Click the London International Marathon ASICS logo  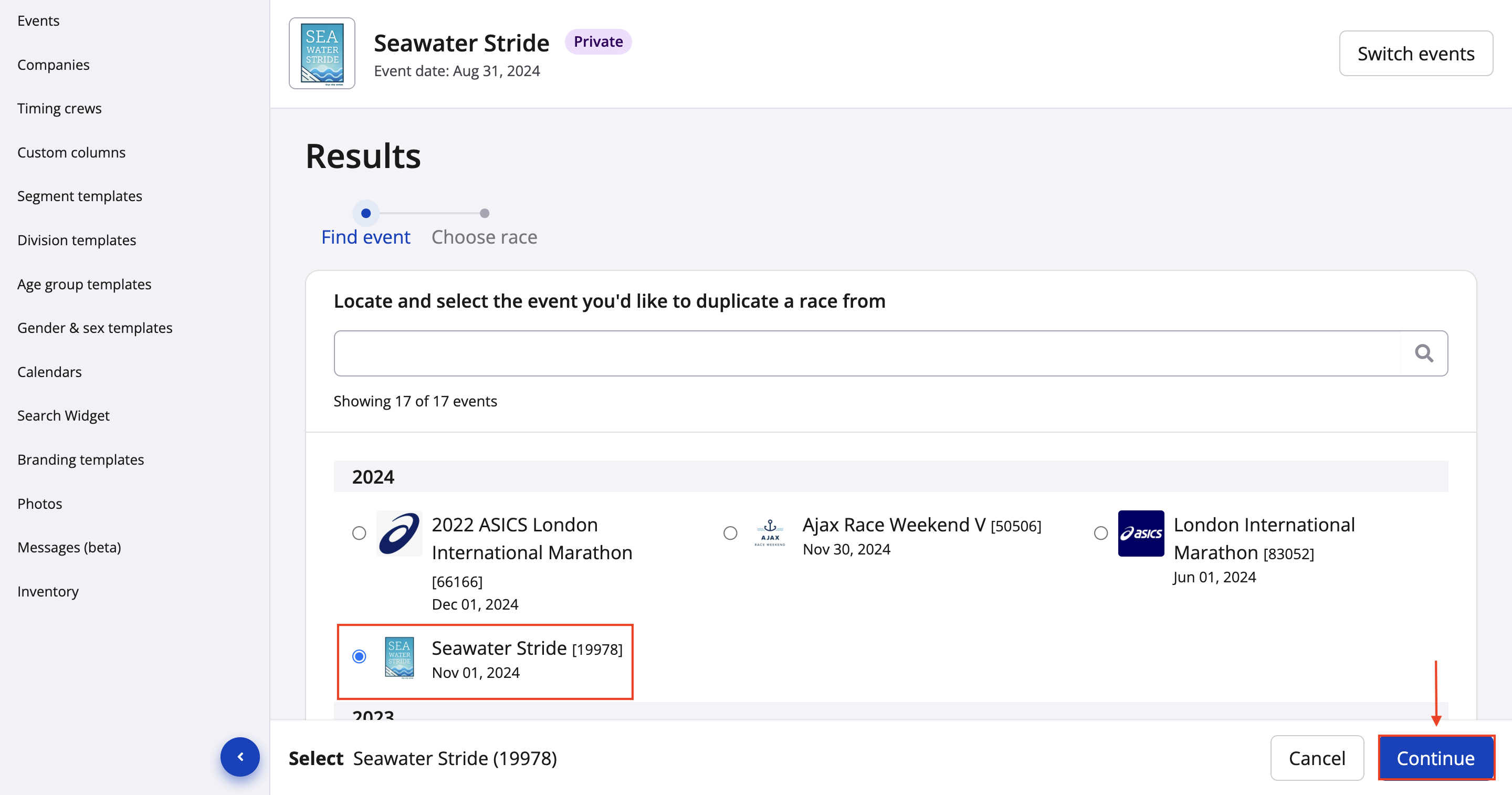click(x=1140, y=532)
